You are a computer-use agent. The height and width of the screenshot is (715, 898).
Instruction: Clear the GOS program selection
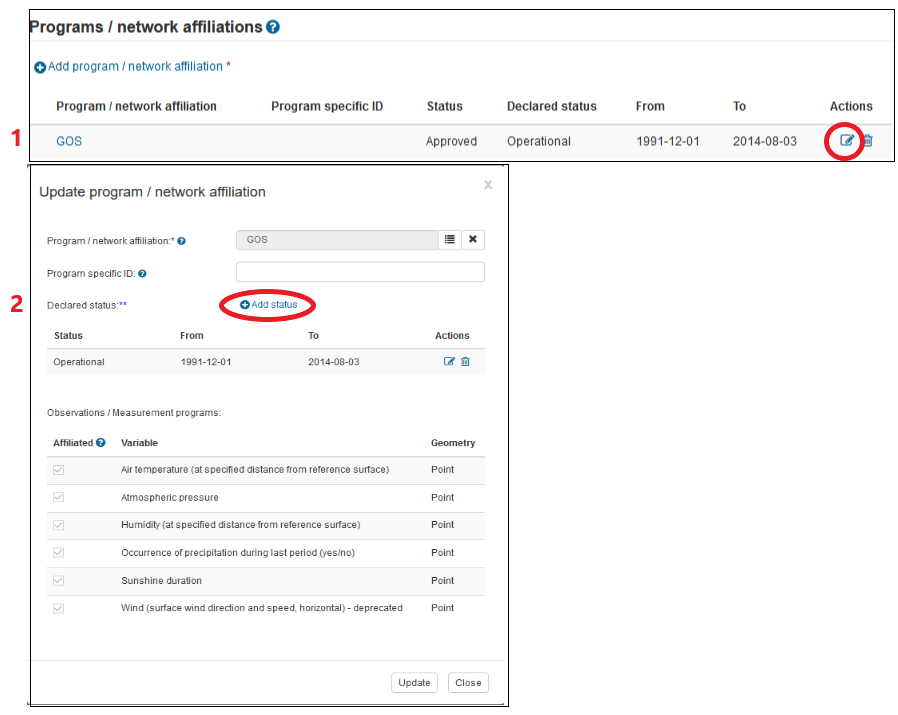coord(473,239)
